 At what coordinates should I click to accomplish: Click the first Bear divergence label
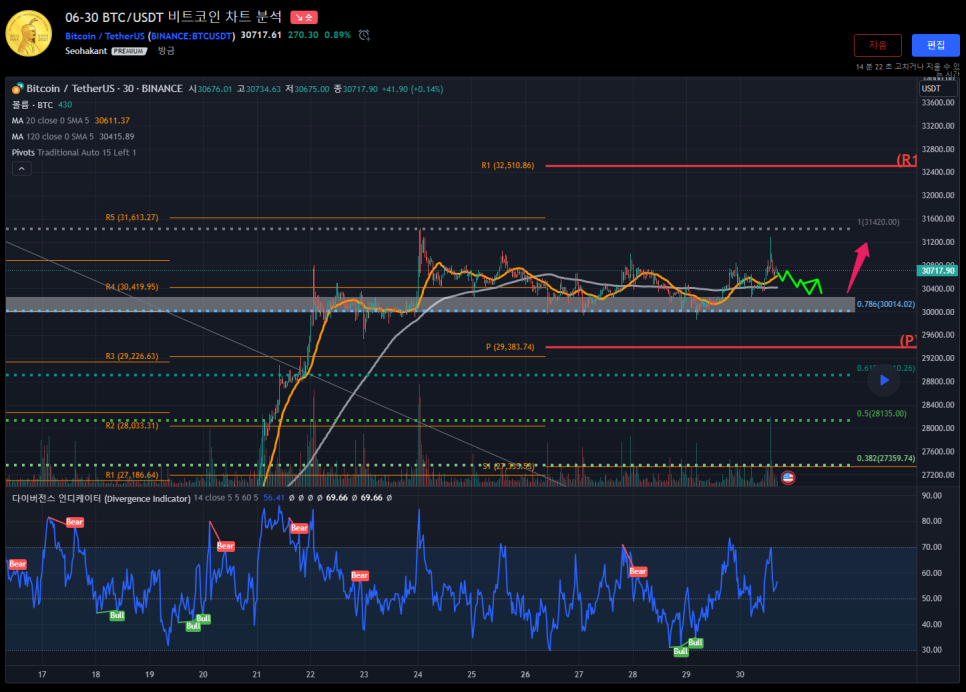pos(18,564)
